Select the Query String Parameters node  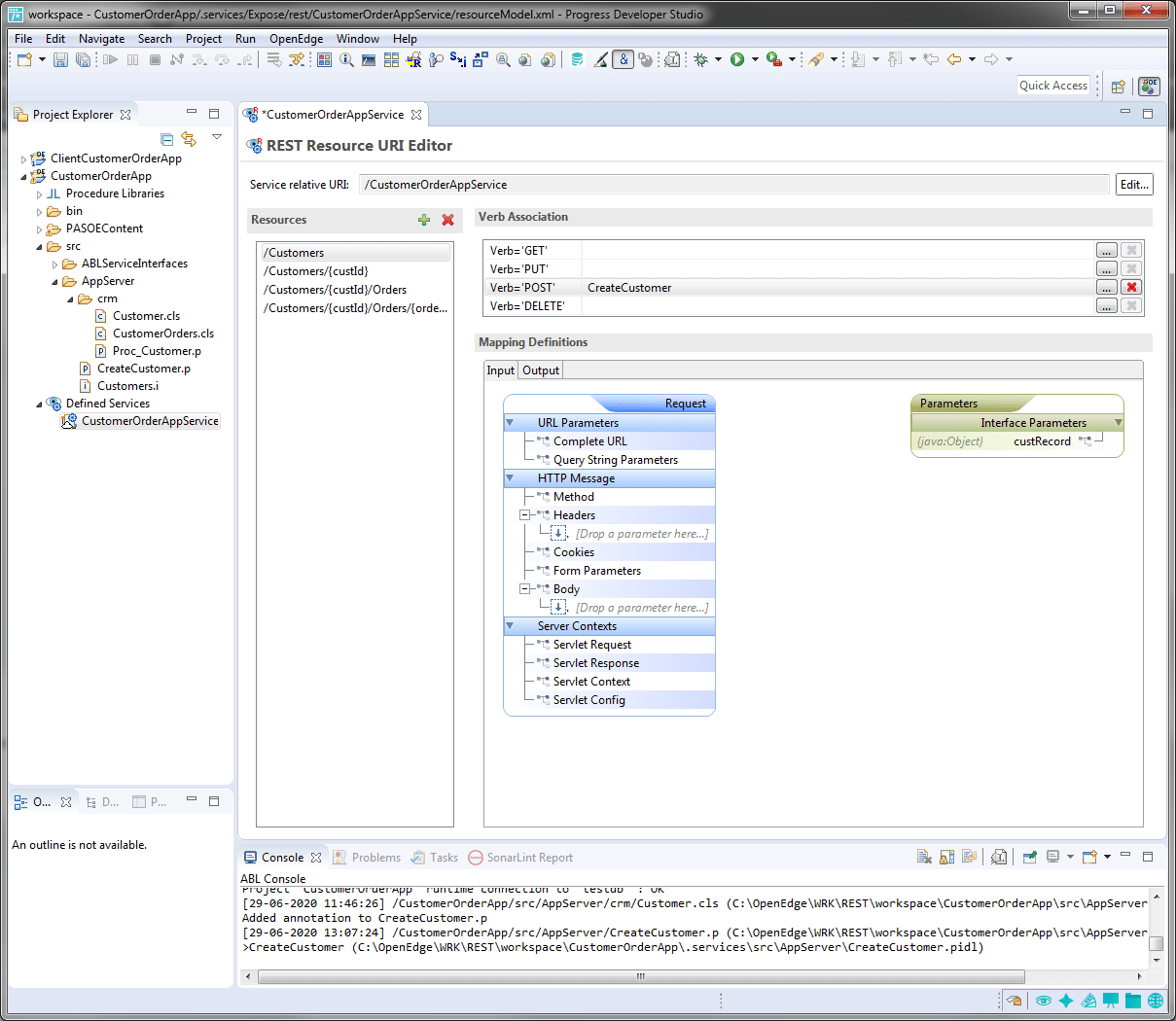pyautogui.click(x=616, y=460)
